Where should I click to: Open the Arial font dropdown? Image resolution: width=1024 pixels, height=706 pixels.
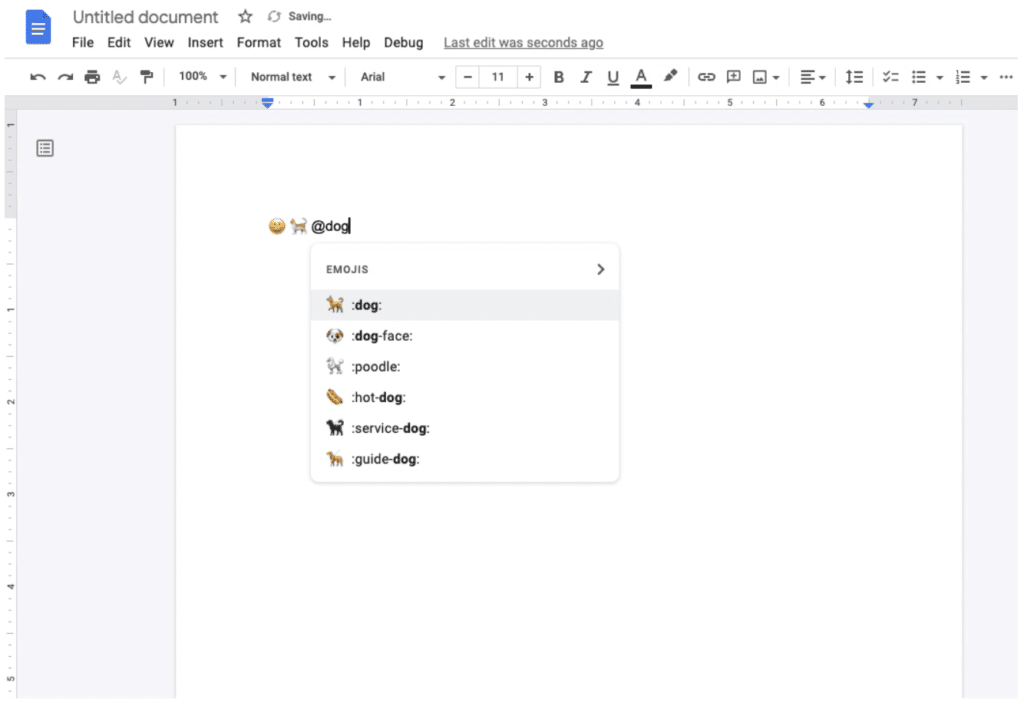tap(400, 76)
